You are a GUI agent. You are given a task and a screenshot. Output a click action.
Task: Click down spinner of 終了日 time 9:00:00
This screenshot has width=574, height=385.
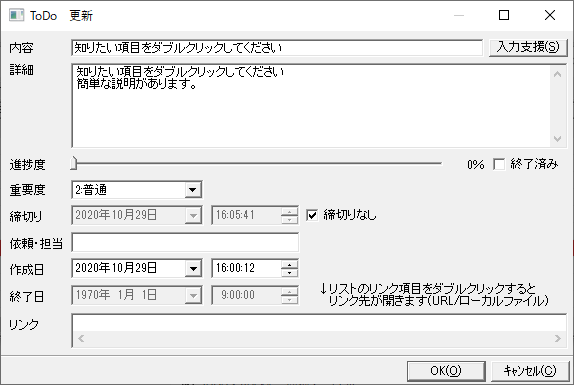click(290, 299)
